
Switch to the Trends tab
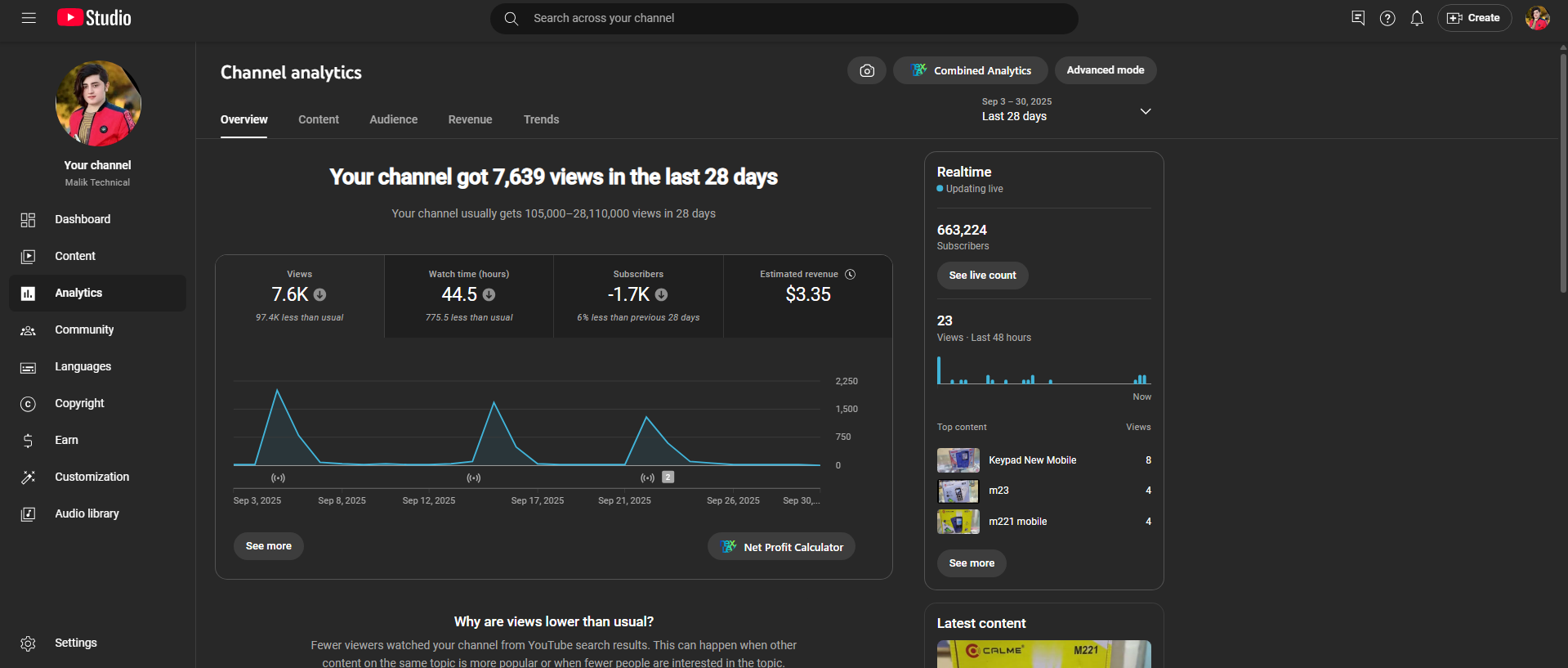pyautogui.click(x=541, y=119)
